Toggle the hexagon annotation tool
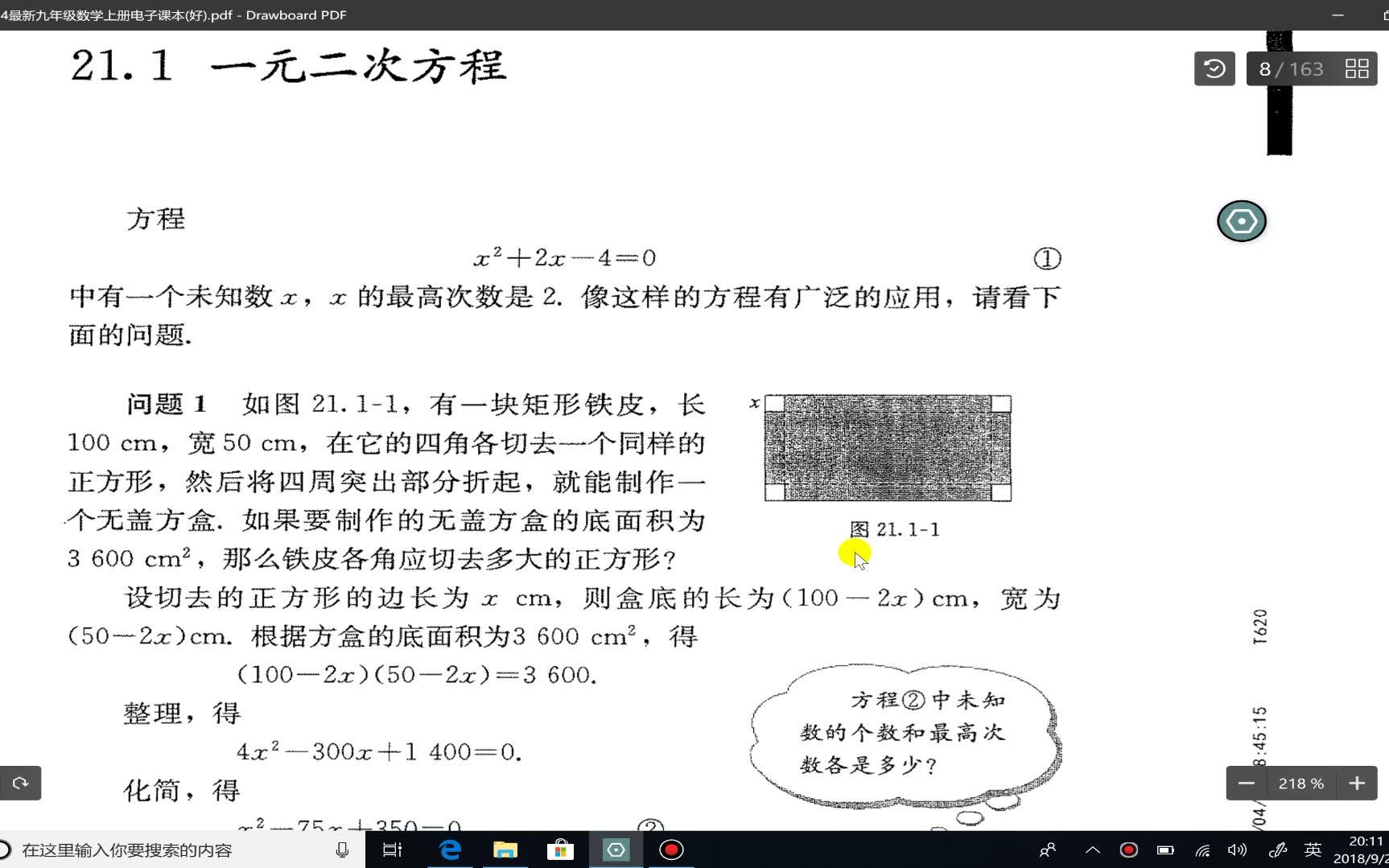 (x=1241, y=220)
